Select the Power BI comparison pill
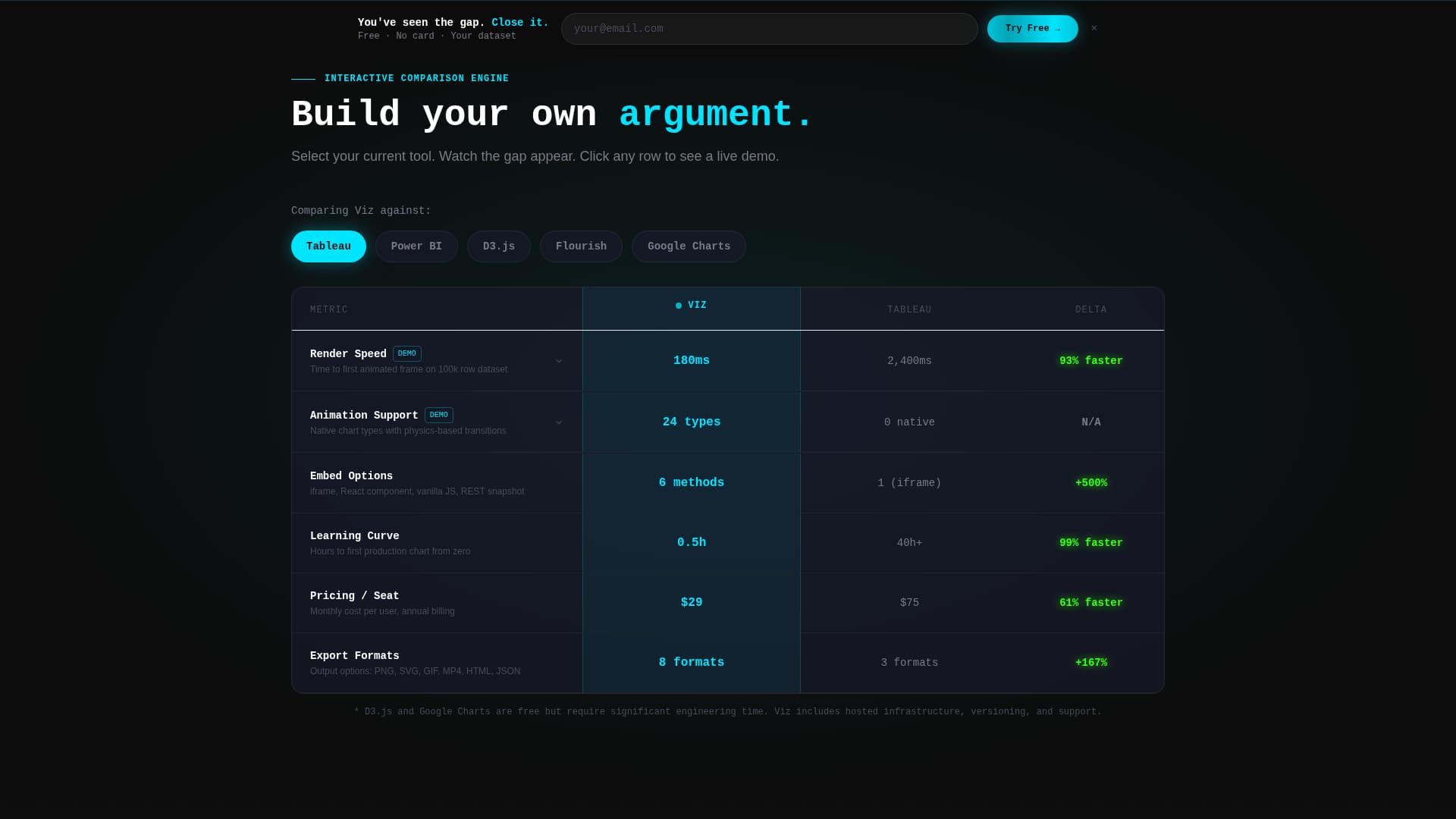 coord(416,246)
